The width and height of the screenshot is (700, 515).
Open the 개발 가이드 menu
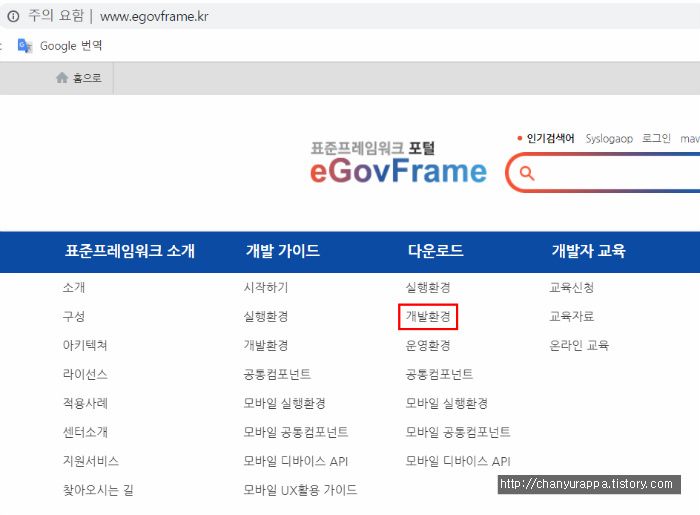pos(283,251)
